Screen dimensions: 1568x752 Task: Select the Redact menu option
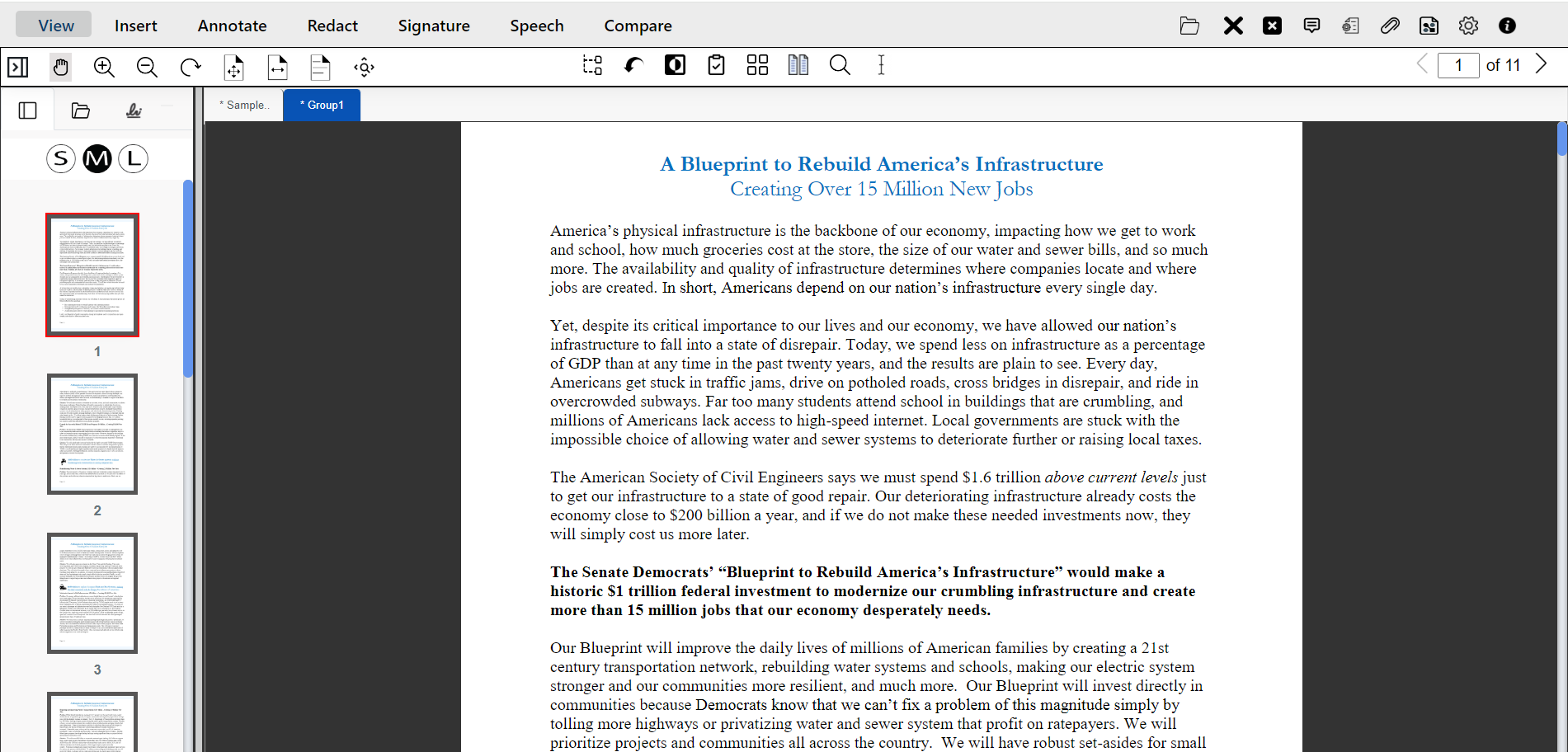(x=332, y=26)
